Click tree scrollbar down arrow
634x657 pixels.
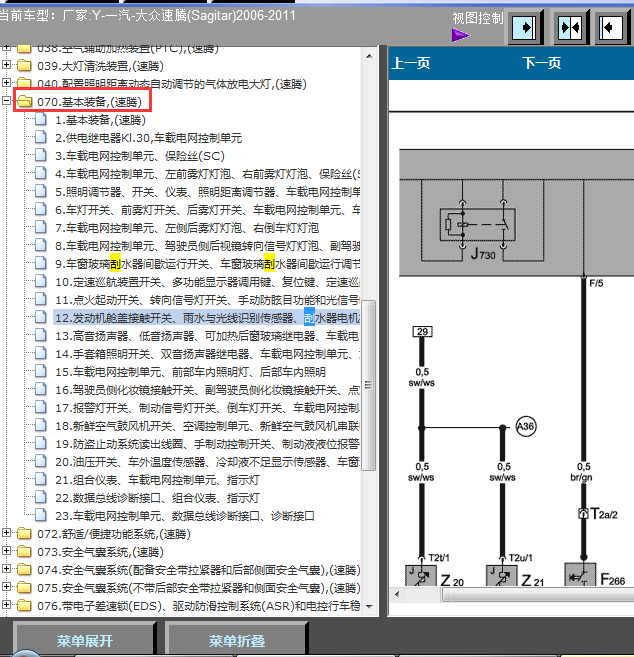369,606
